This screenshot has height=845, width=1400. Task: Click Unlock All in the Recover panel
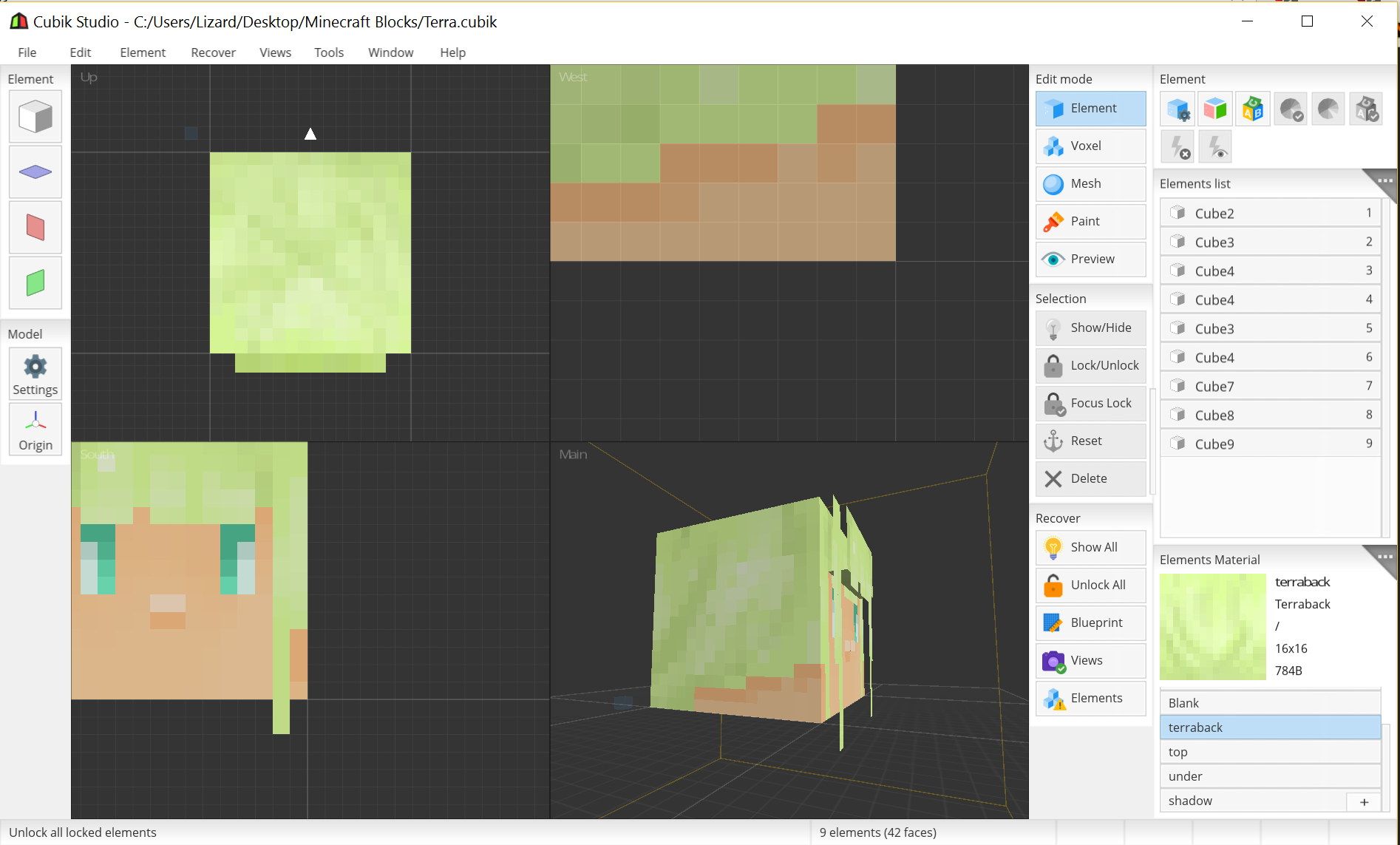click(x=1090, y=585)
